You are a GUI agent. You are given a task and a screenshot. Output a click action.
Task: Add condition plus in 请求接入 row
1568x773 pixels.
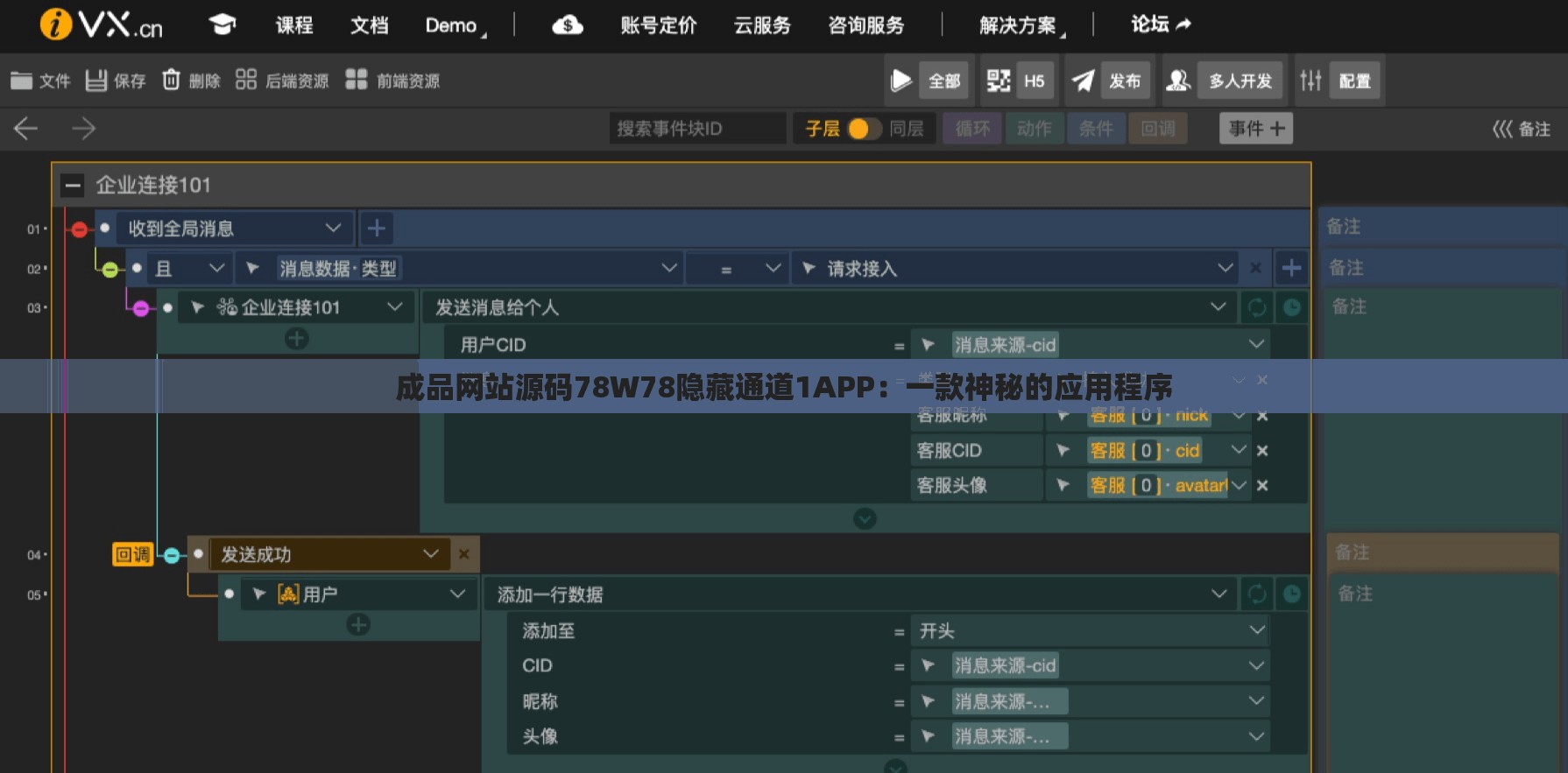(1291, 268)
